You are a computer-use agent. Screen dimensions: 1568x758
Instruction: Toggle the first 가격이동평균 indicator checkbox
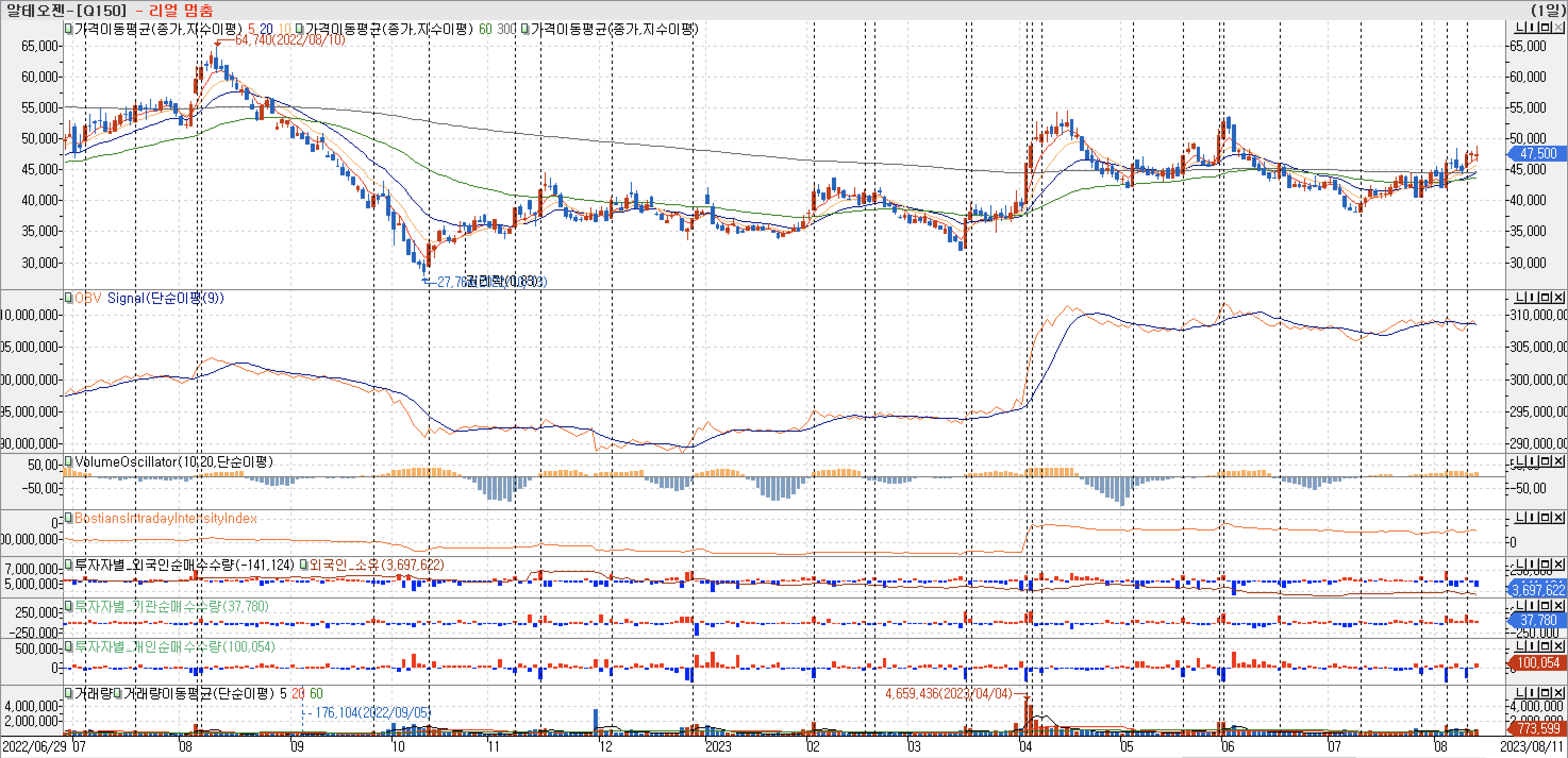69,29
